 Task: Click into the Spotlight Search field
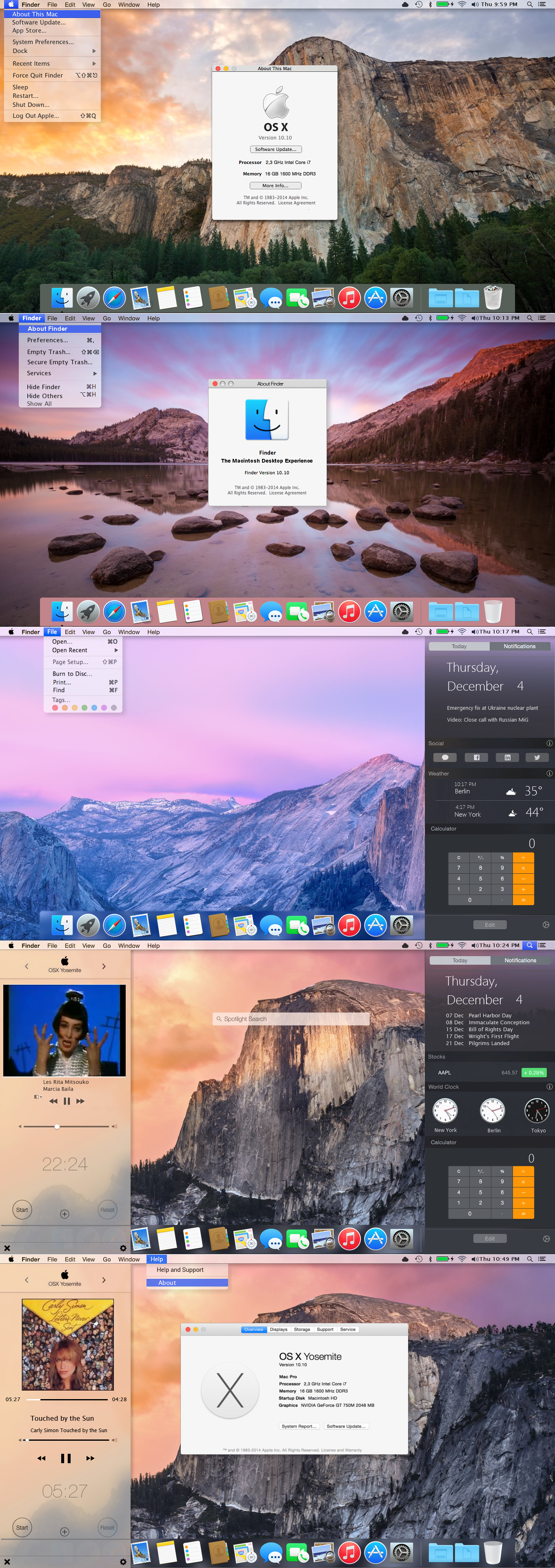click(x=291, y=1019)
